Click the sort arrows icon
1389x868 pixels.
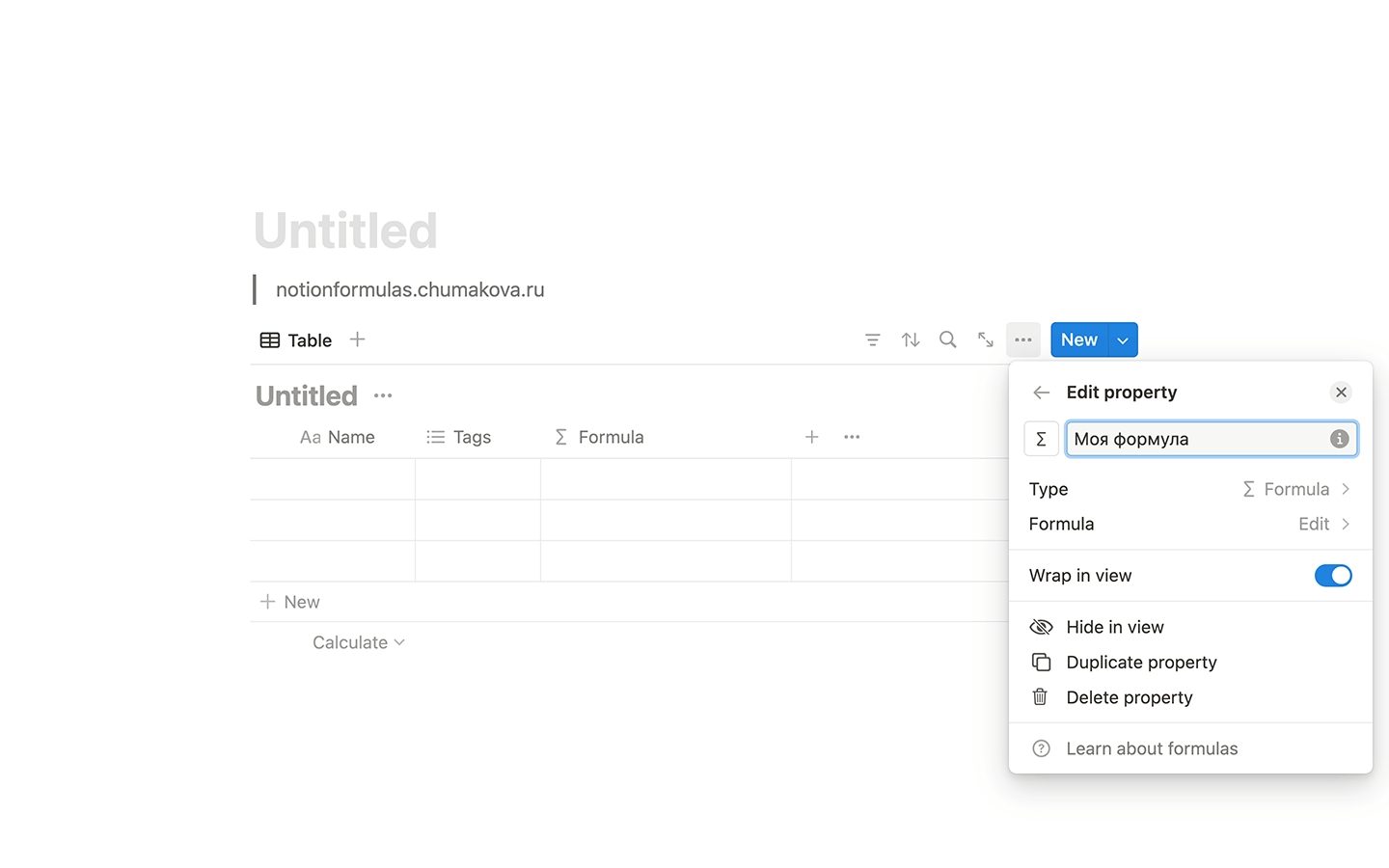911,339
